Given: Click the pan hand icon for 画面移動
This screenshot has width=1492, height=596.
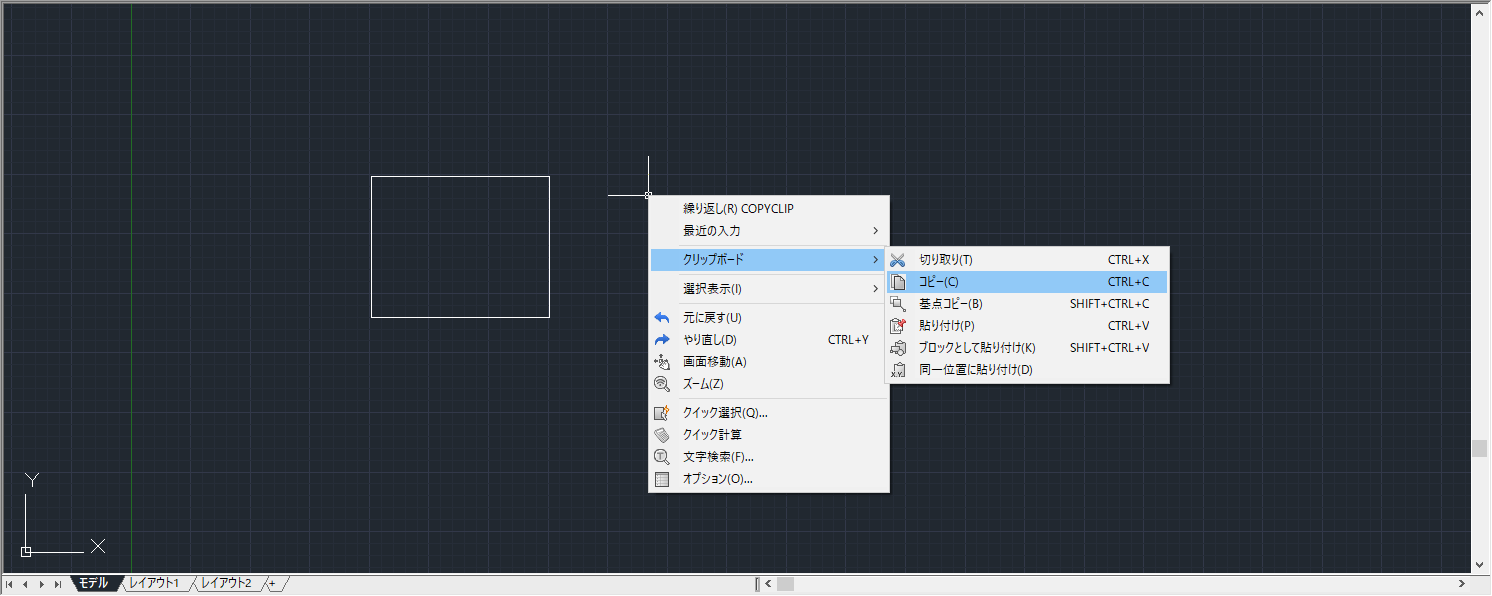Looking at the screenshot, I should [661, 362].
